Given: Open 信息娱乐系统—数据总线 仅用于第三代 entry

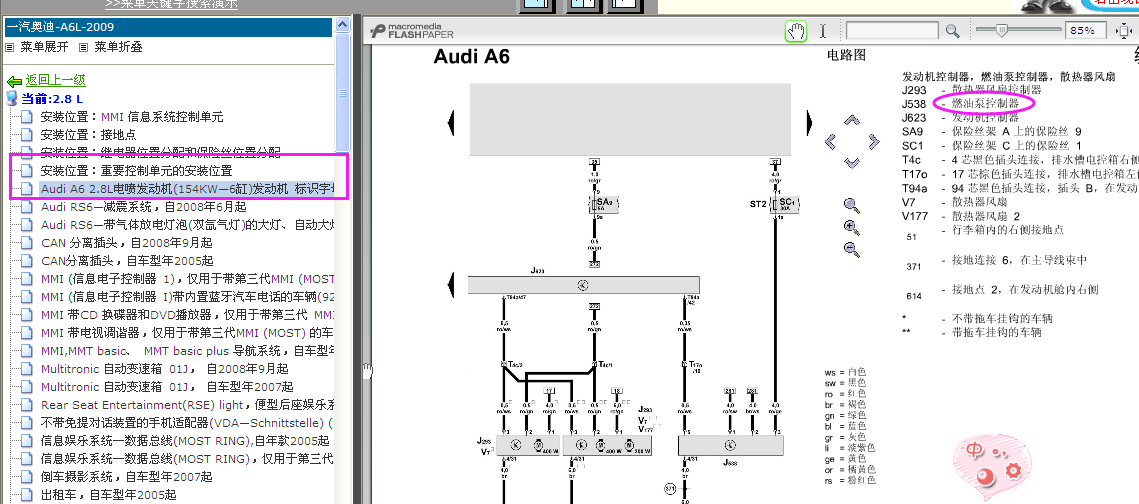Looking at the screenshot, I should pos(187,459).
